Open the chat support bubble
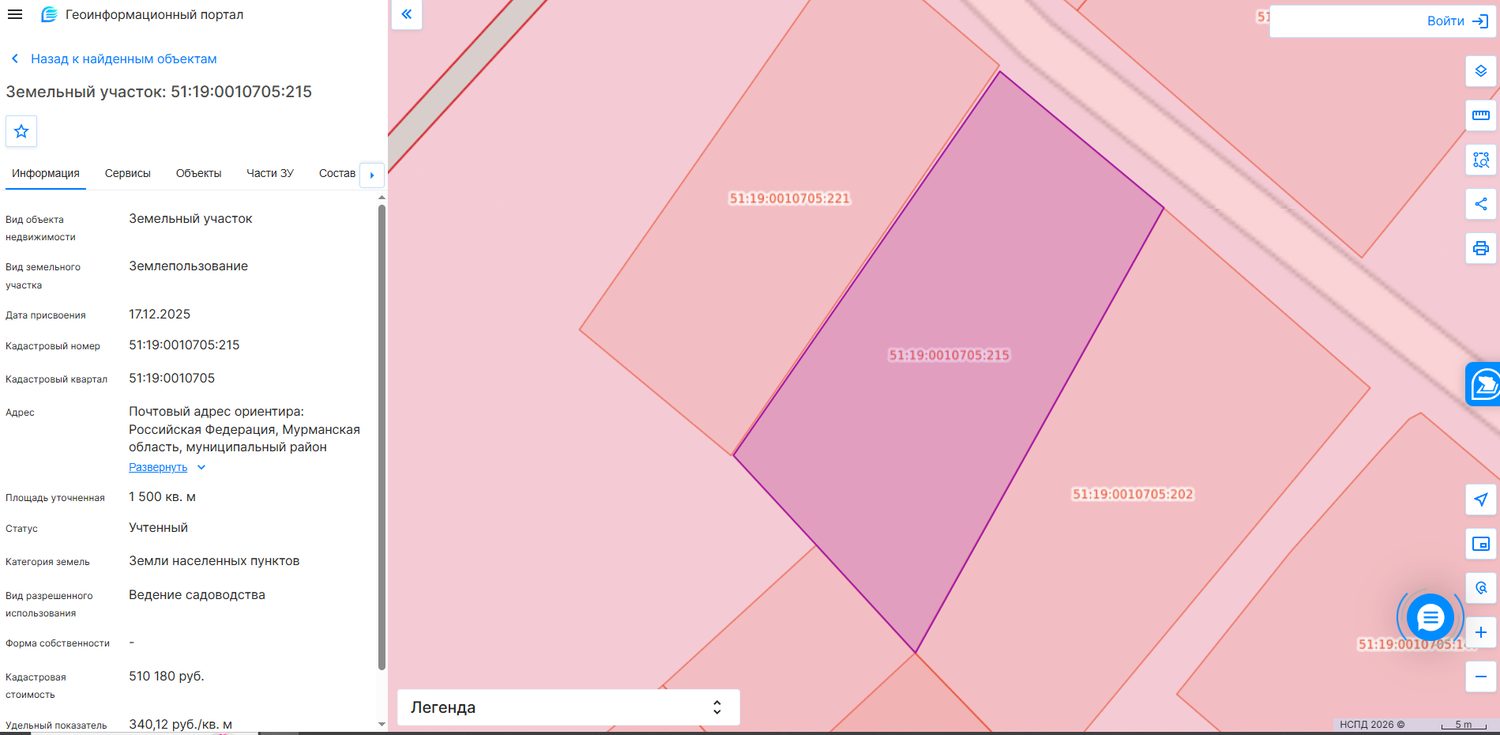 [1430, 618]
